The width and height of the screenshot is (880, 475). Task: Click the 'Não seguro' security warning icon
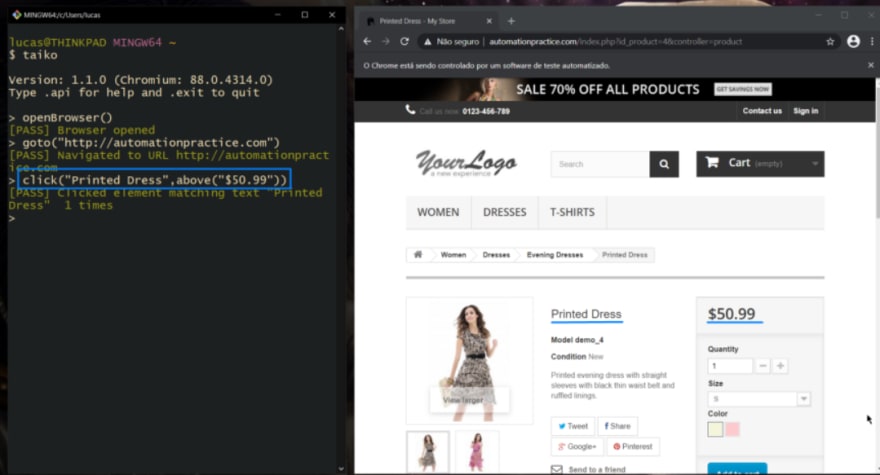pyautogui.click(x=428, y=42)
